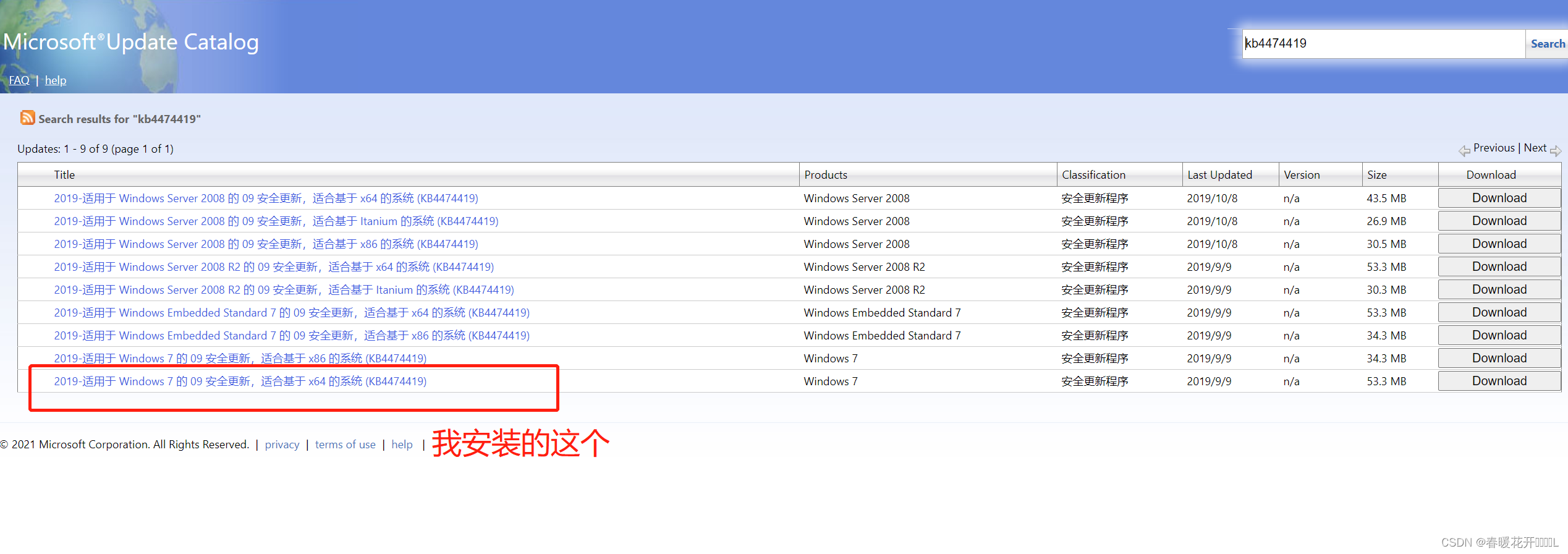Open the help link in the footer
The width and height of the screenshot is (1568, 554).
[x=402, y=445]
